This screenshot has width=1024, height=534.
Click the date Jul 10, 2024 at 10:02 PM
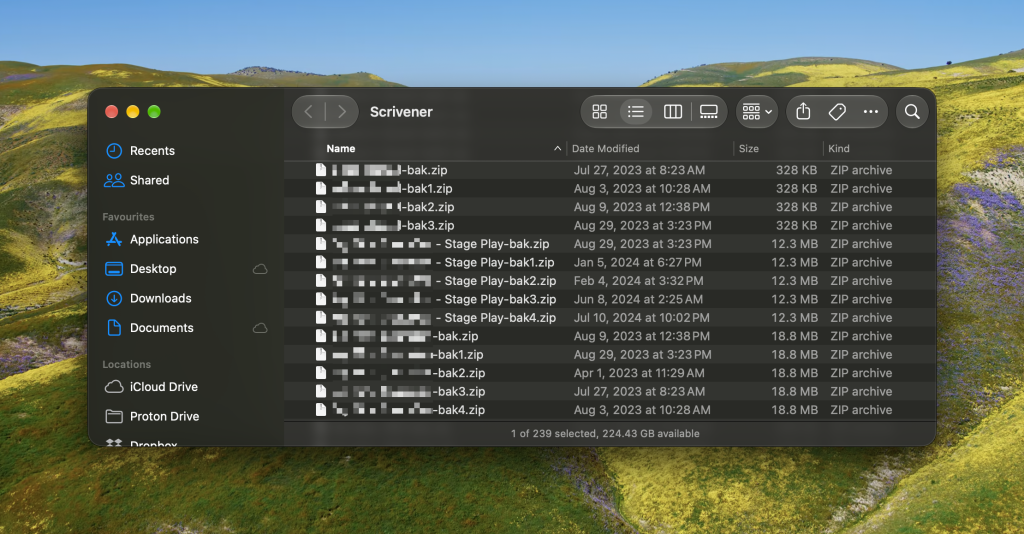click(x=641, y=318)
